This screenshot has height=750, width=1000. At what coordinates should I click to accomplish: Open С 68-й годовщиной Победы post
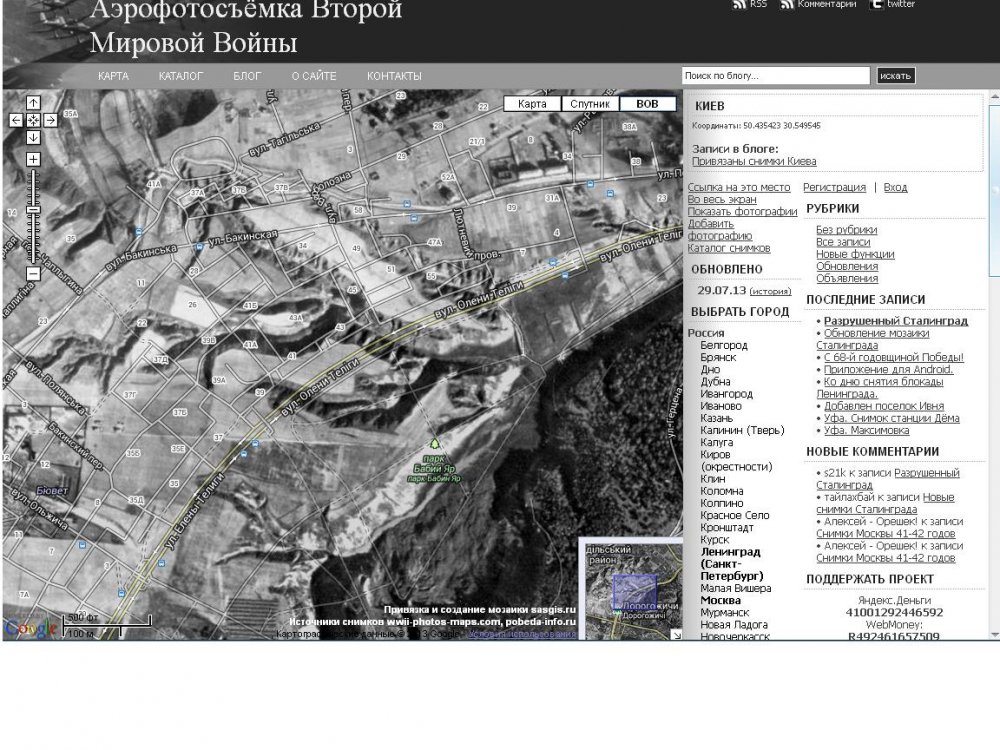893,357
